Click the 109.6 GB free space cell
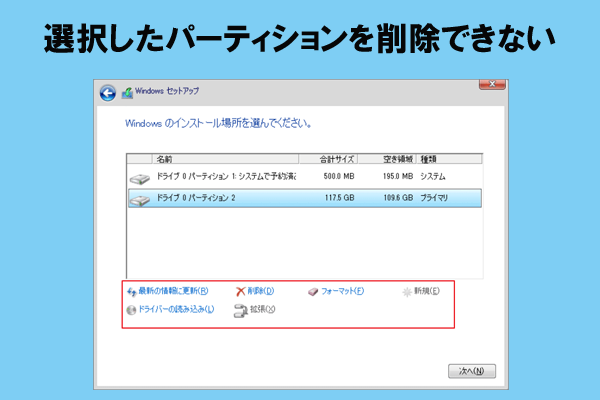 [398, 198]
